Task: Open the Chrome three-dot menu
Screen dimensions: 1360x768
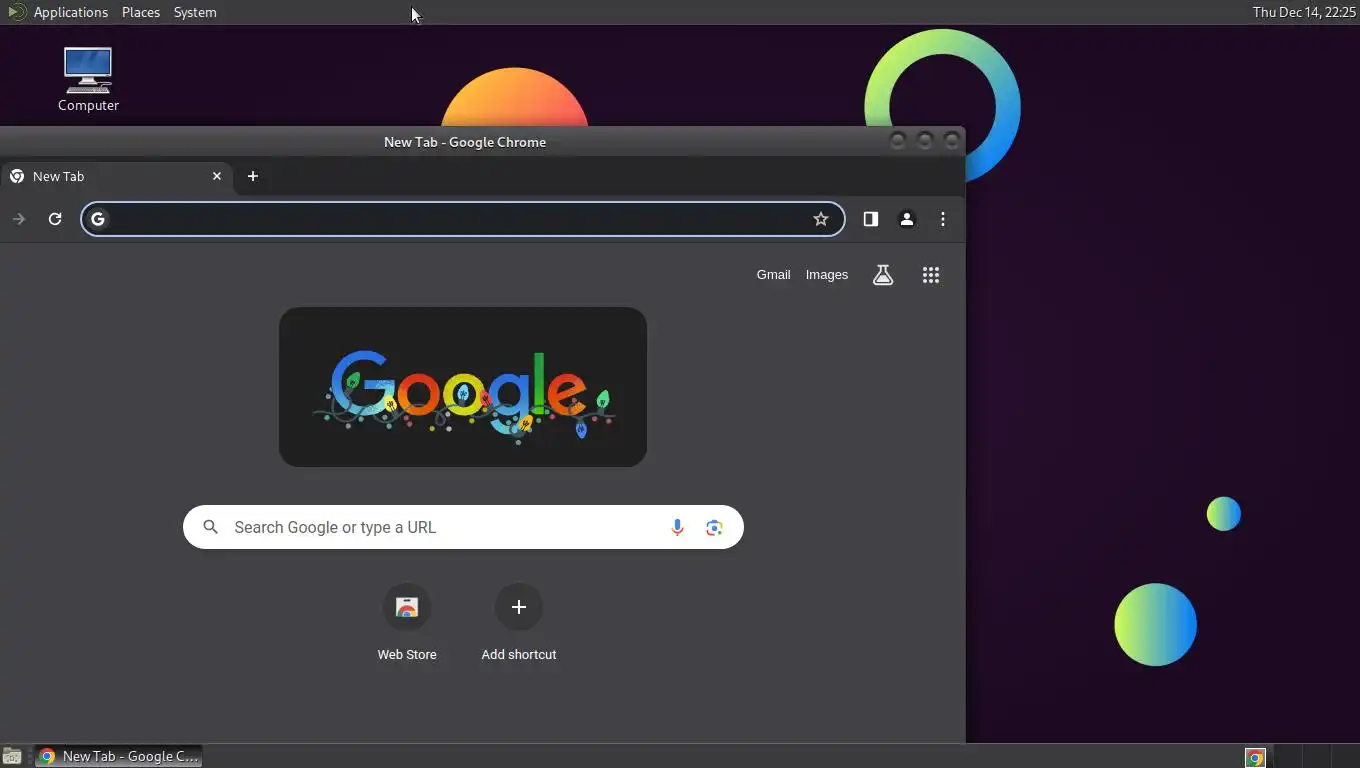Action: [943, 219]
